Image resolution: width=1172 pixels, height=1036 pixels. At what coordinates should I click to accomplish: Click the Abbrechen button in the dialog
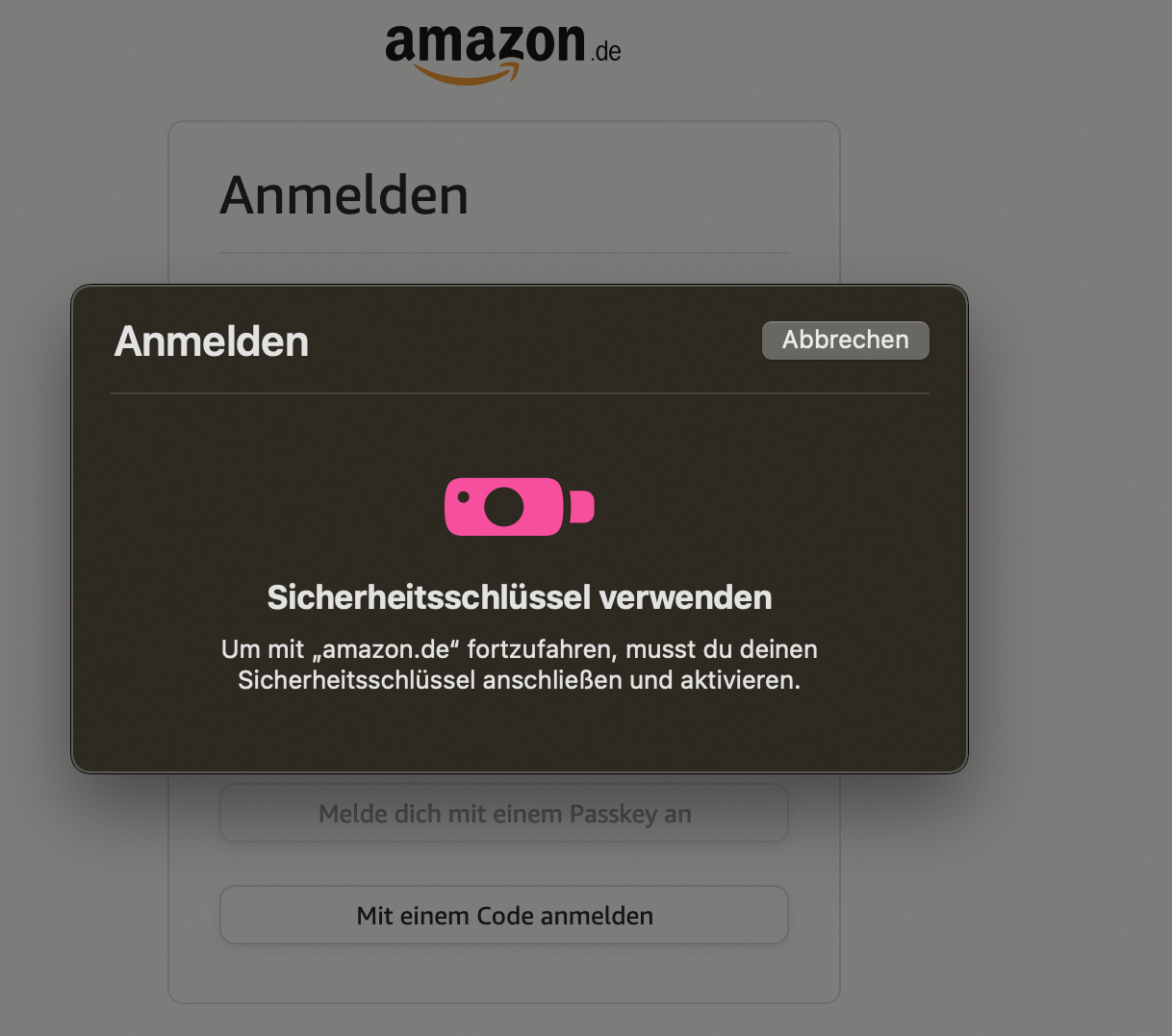coord(845,341)
